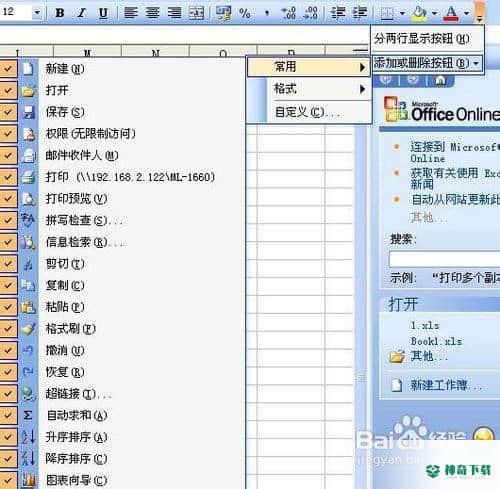Apply Underline from the toolbar
Image resolution: width=500 pixels, height=489 pixels.
(103, 13)
